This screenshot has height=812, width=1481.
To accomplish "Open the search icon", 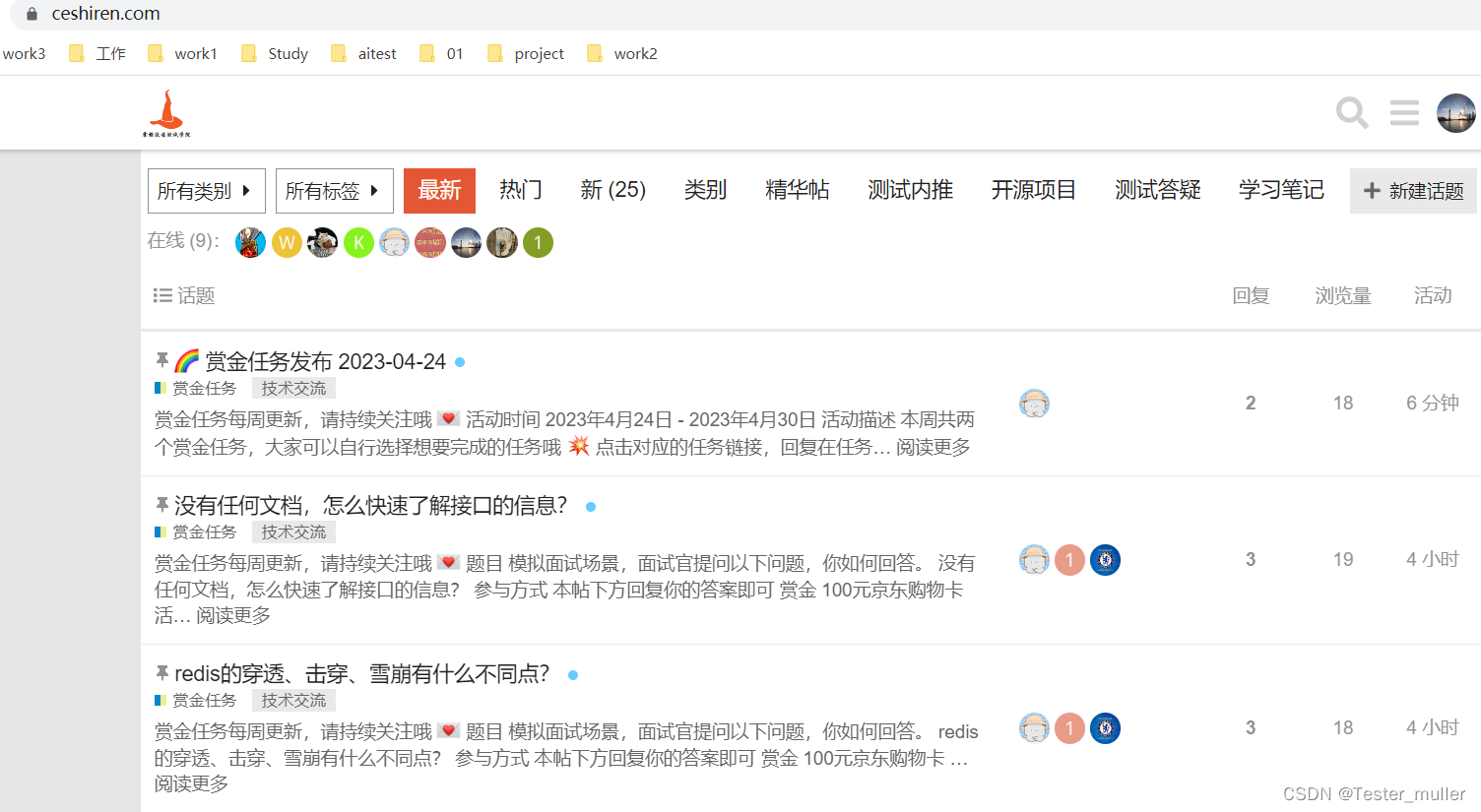I will (1351, 112).
